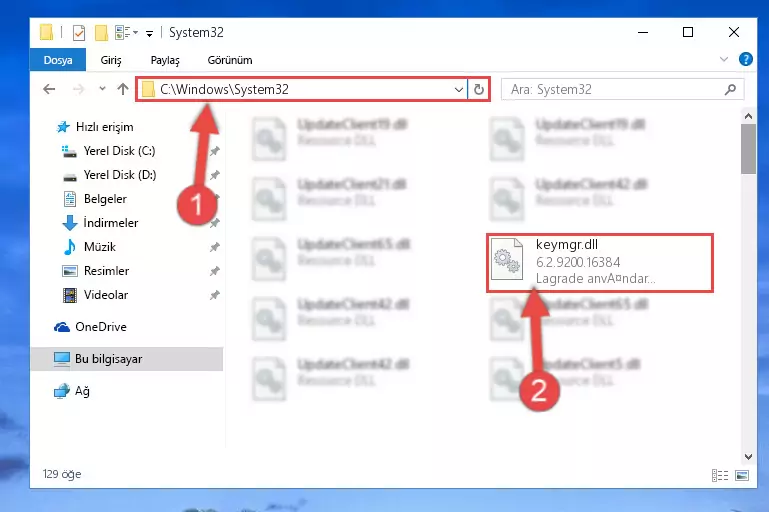
Task: Click the Resimler picture icon
Action: click(70, 271)
